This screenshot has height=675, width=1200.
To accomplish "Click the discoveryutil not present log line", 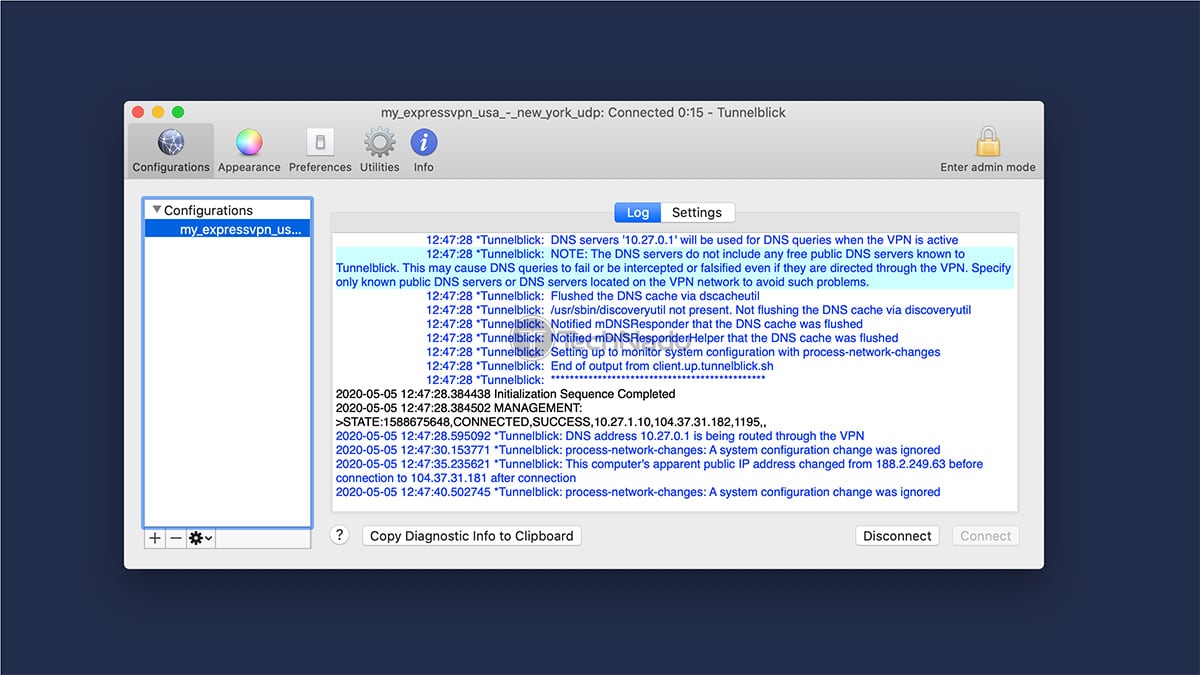I will tap(698, 310).
